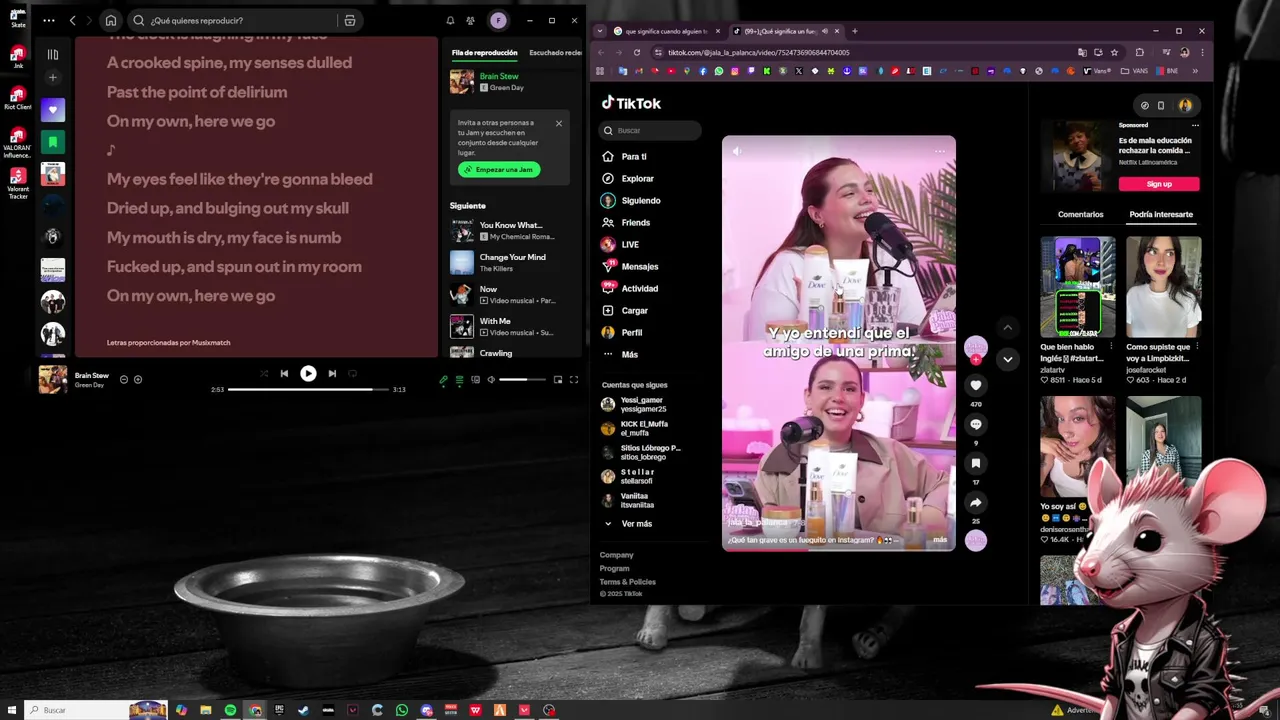
Task: Click Spotify home button
Action: 111,20
